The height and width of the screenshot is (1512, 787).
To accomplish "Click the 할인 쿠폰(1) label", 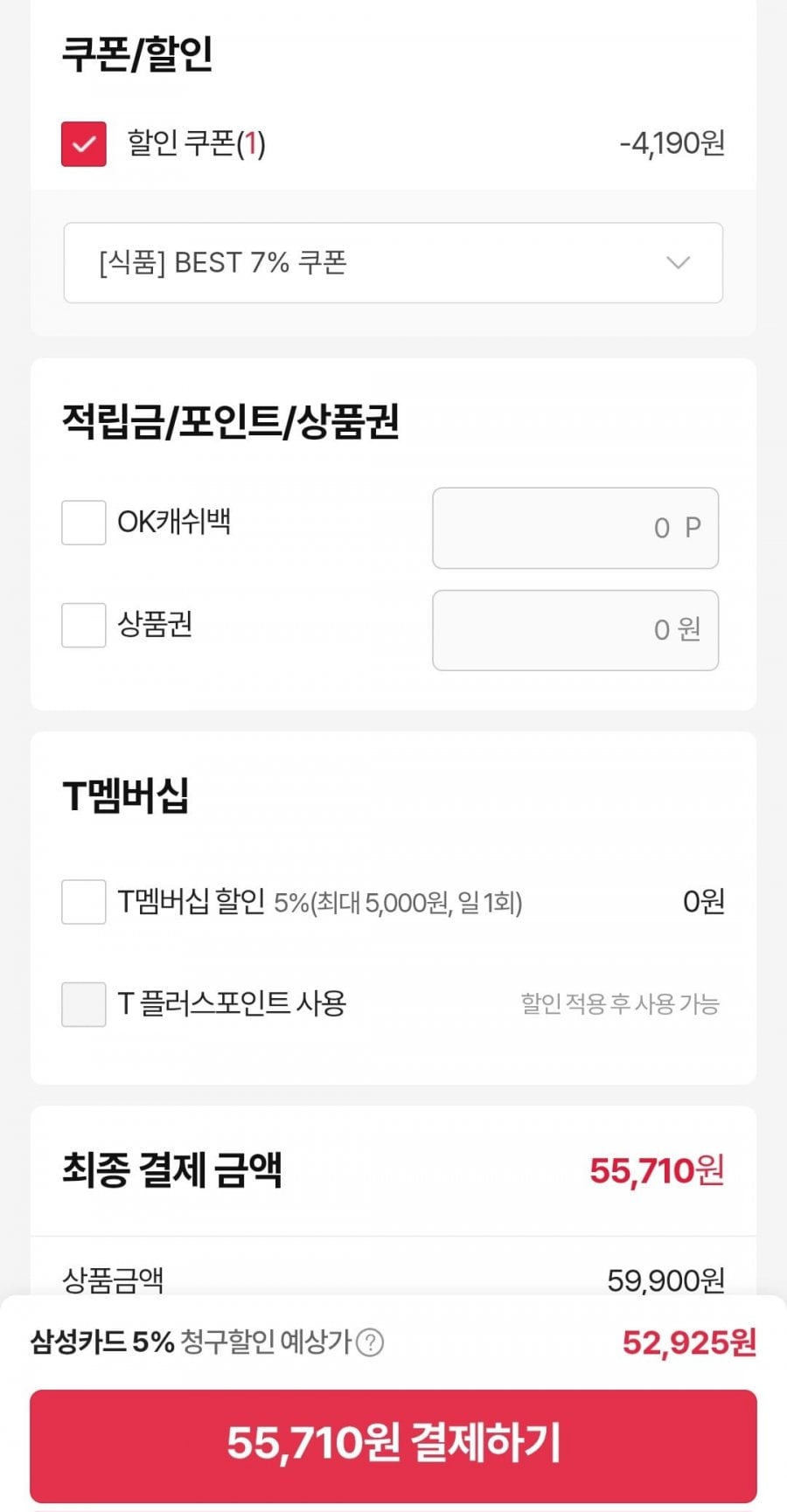I will click(x=196, y=143).
